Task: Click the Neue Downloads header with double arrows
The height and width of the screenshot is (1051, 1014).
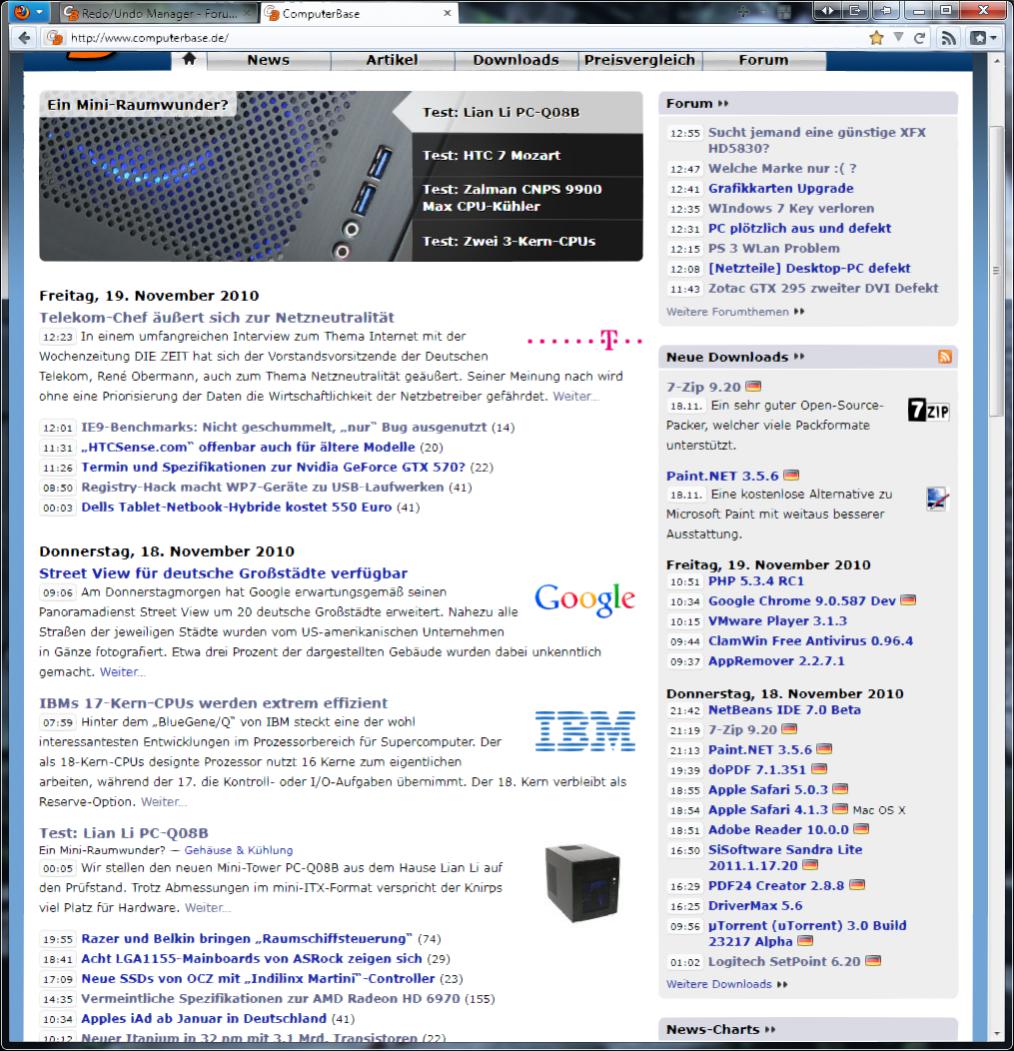Action: click(x=735, y=357)
